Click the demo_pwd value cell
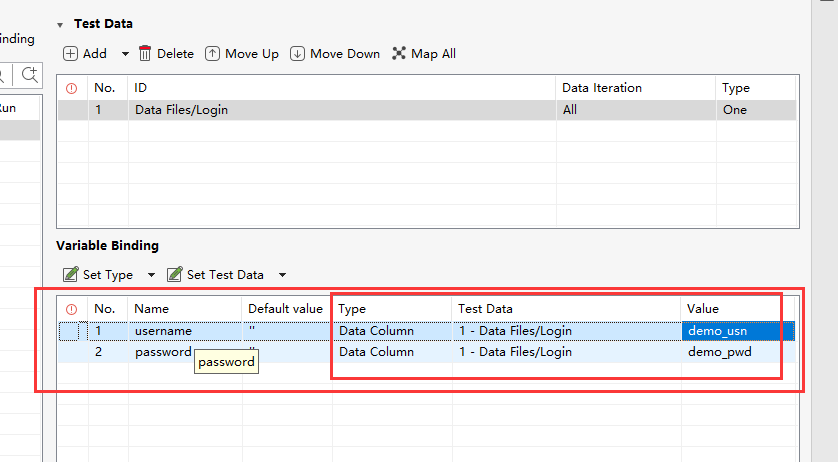The image size is (838, 462). click(719, 352)
